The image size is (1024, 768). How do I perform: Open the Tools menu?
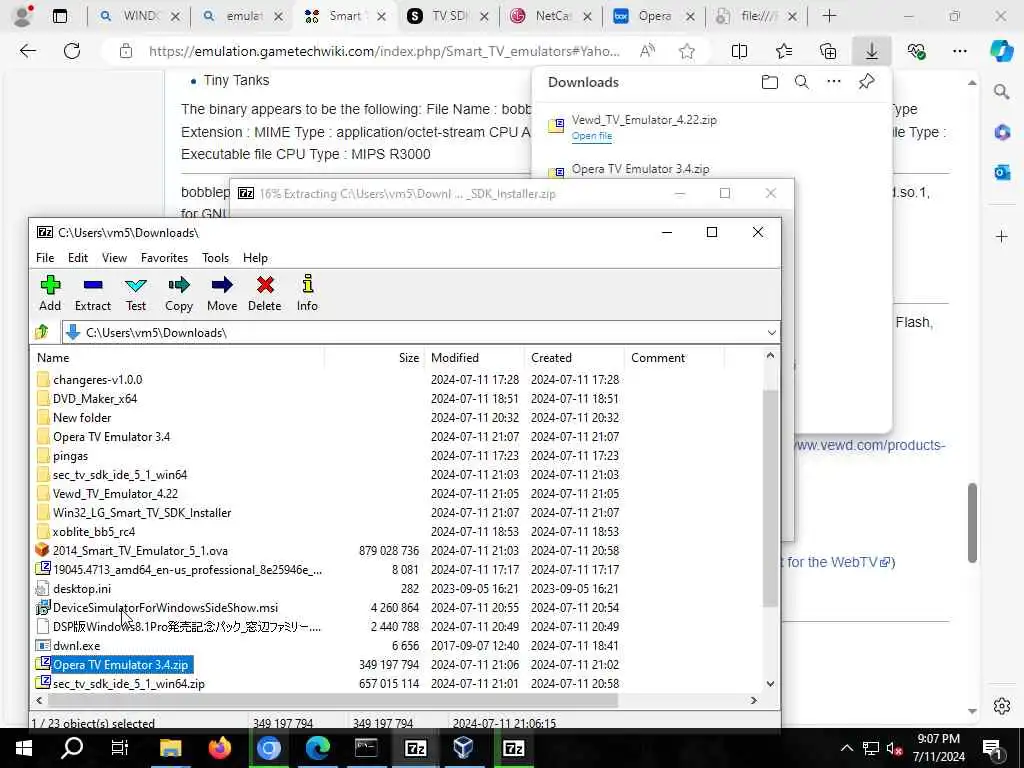tap(215, 257)
